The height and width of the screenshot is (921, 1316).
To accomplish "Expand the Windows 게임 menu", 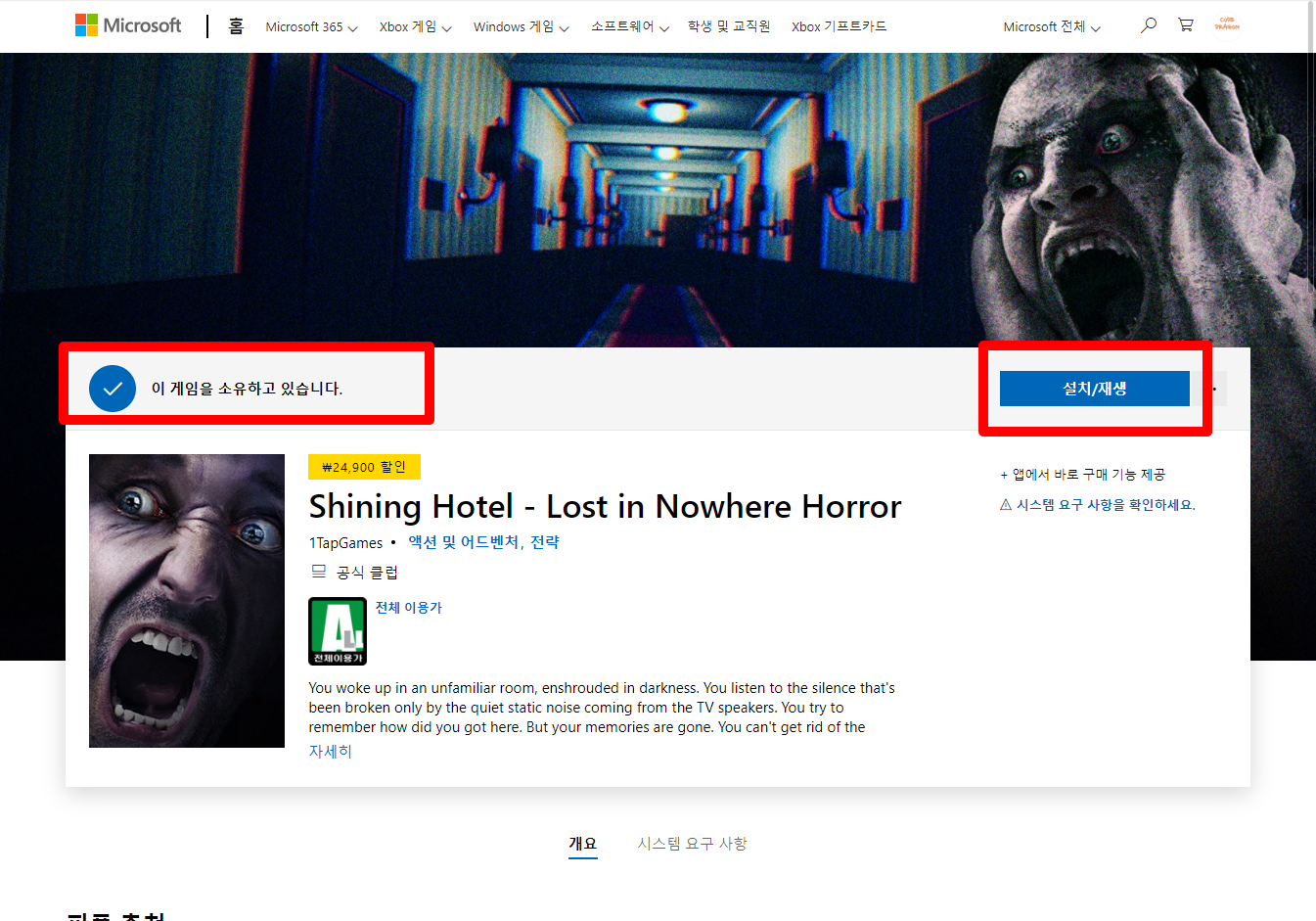I will (522, 26).
